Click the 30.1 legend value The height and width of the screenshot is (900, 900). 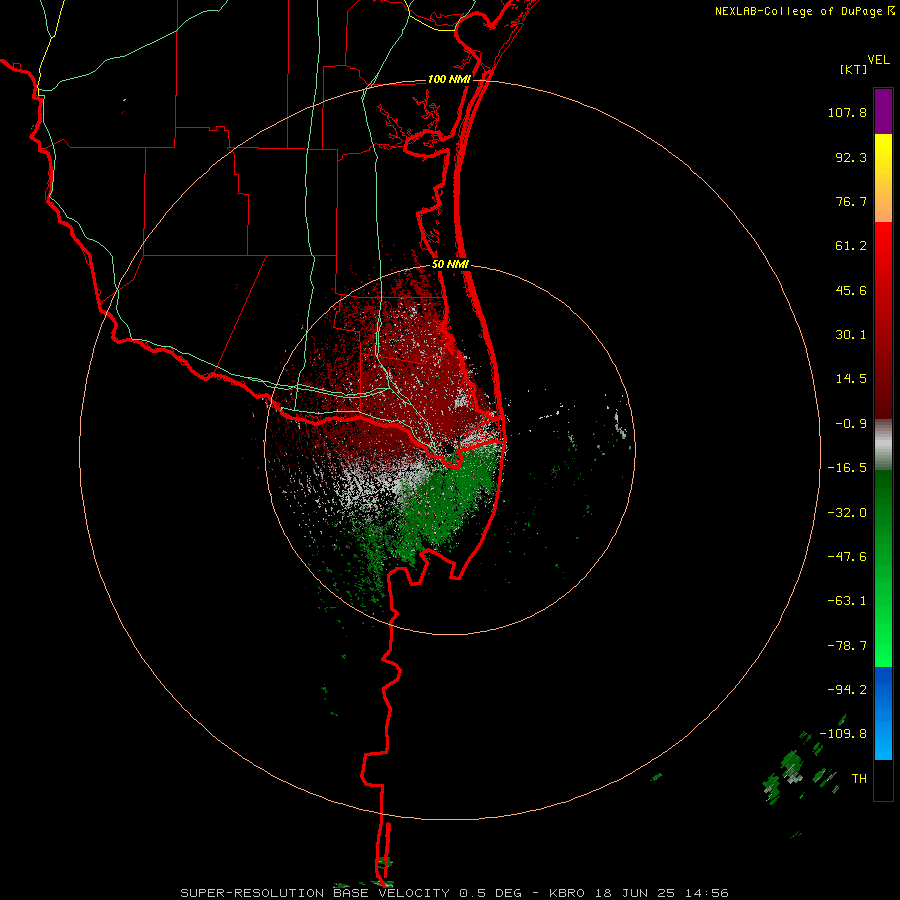851,335
